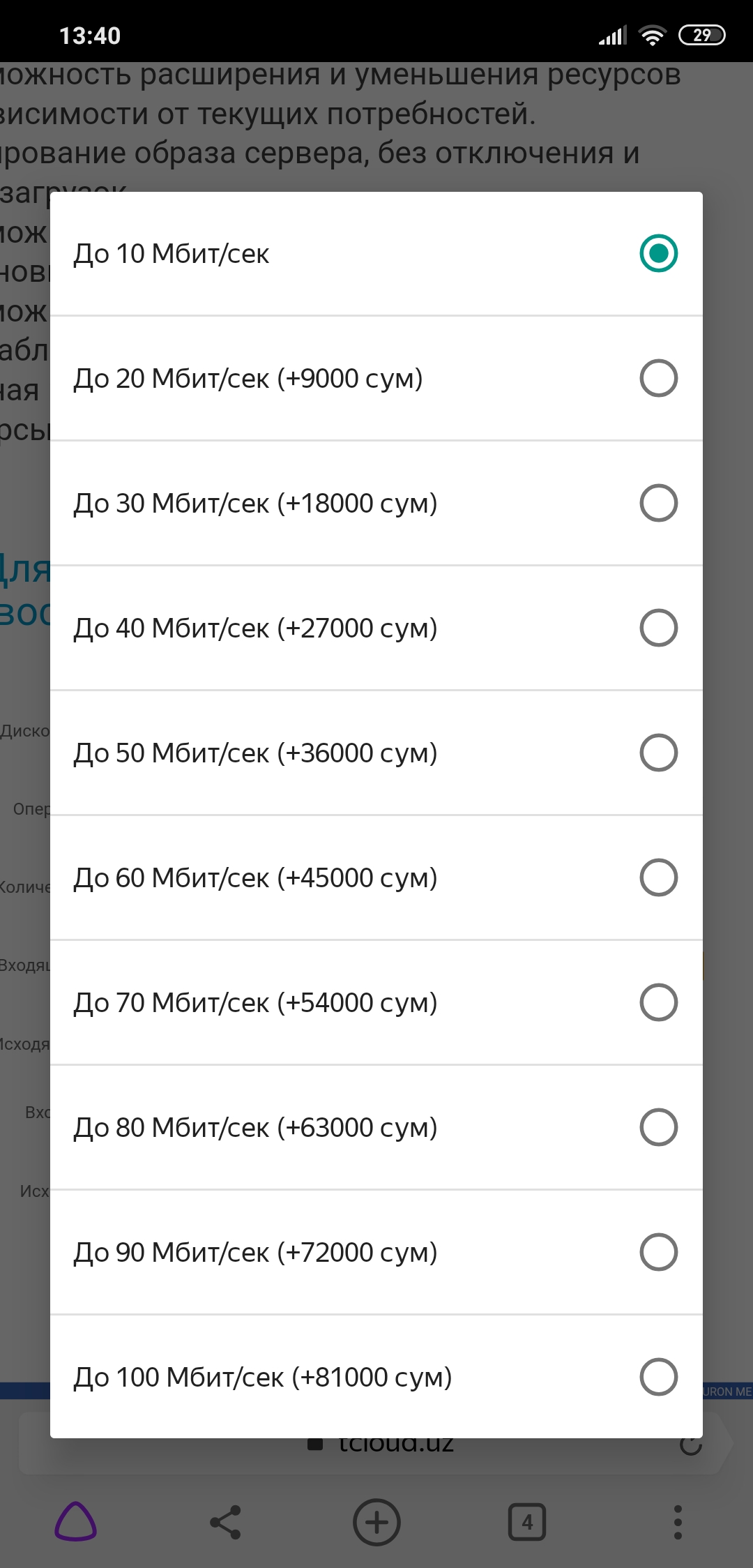The image size is (753, 1568).
Task: Open the share icon in bottom bar
Action: point(225,1522)
